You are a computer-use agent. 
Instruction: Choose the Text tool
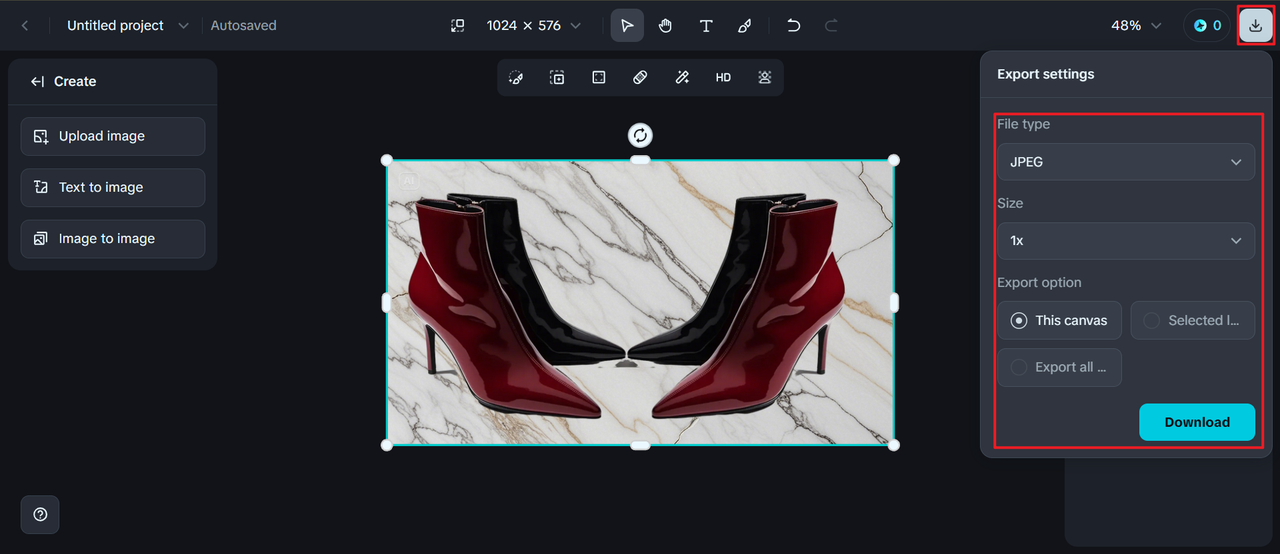pyautogui.click(x=706, y=25)
